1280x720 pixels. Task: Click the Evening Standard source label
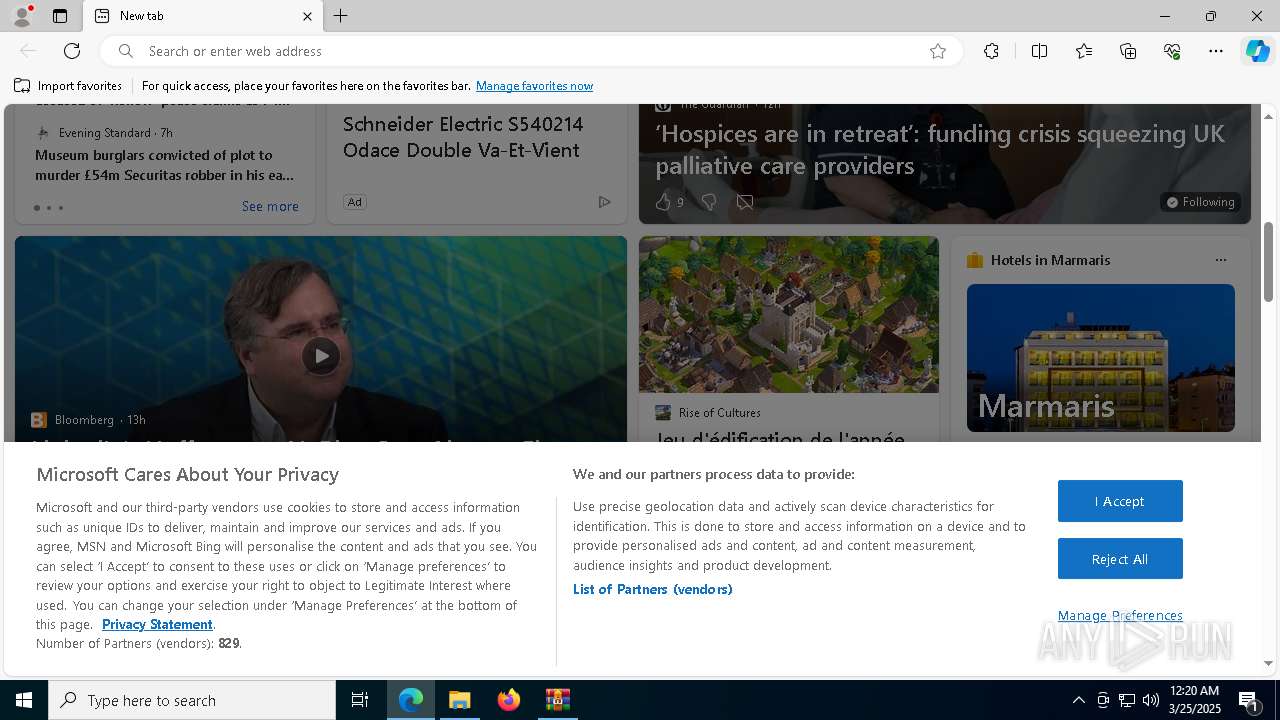104,133
